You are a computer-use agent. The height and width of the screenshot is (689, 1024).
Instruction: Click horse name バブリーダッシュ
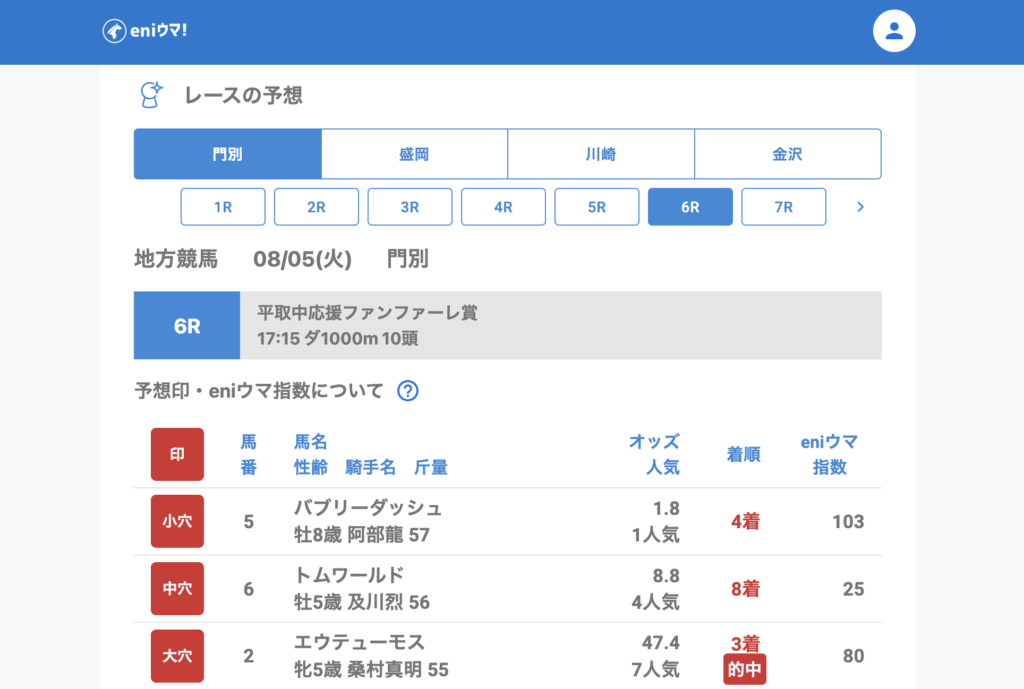point(368,508)
